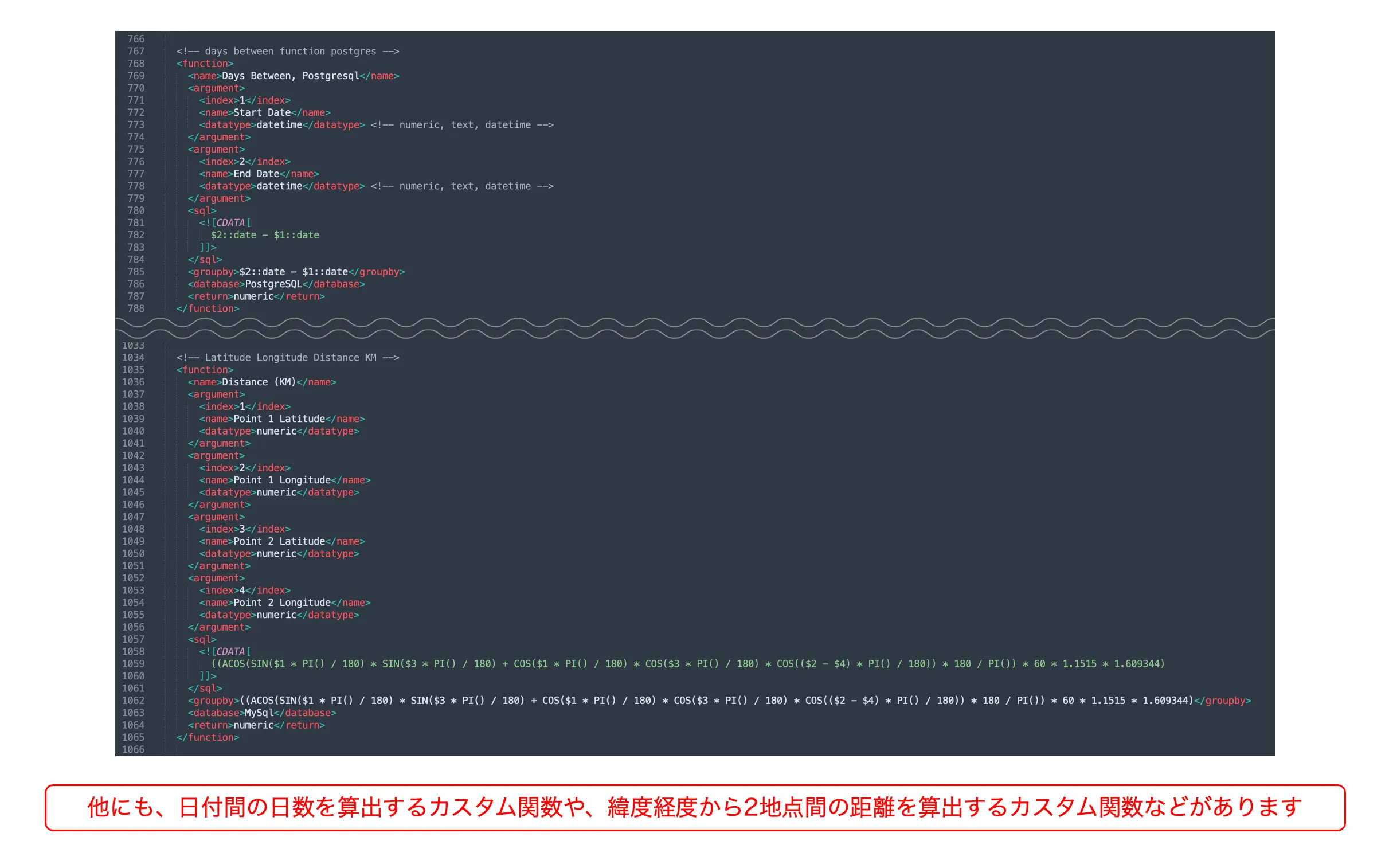This screenshot has width=1393, height=868.
Task: Click the 'Latitude Longitude Distance KM' comment
Action: pos(288,358)
